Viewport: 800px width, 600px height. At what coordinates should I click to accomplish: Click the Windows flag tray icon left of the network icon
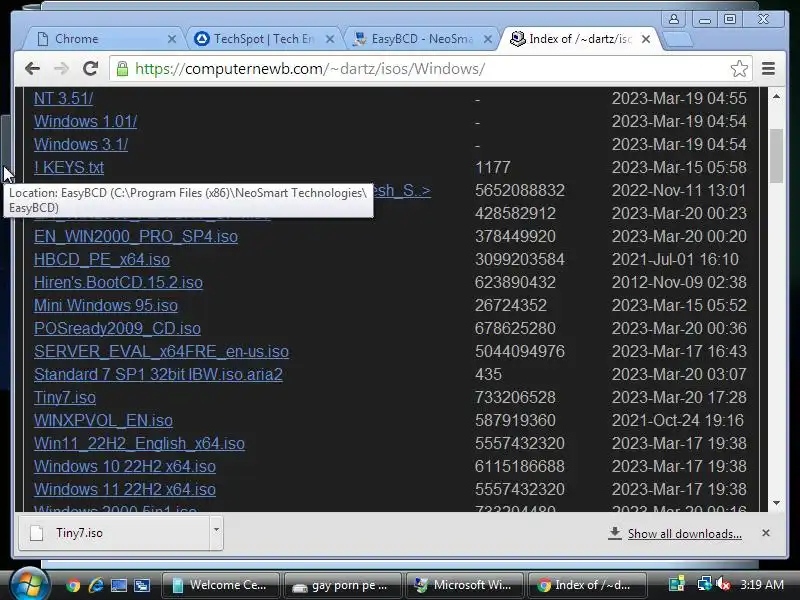click(677, 584)
